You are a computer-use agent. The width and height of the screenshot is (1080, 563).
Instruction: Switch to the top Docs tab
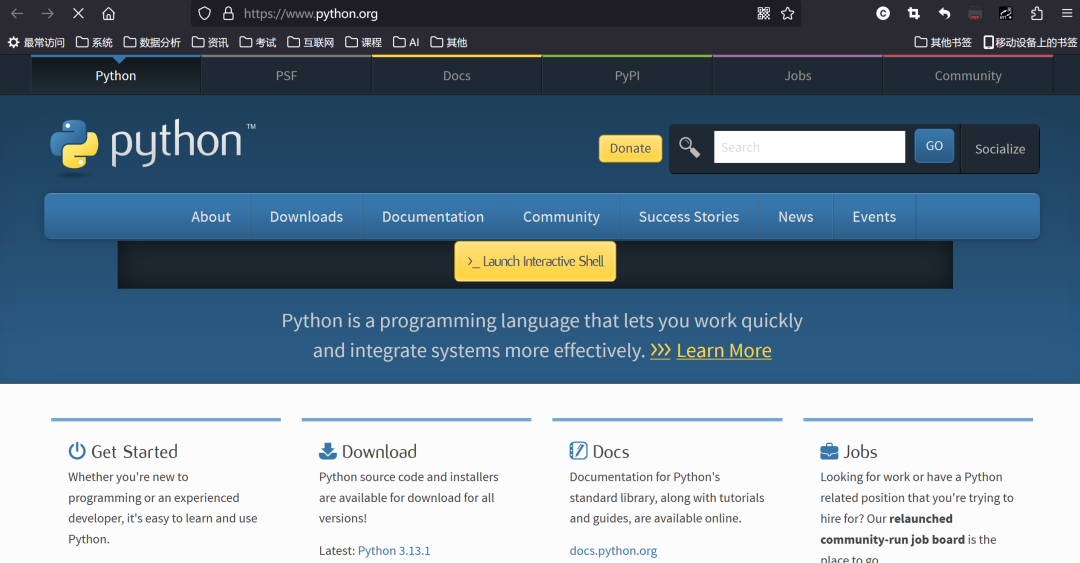point(457,75)
